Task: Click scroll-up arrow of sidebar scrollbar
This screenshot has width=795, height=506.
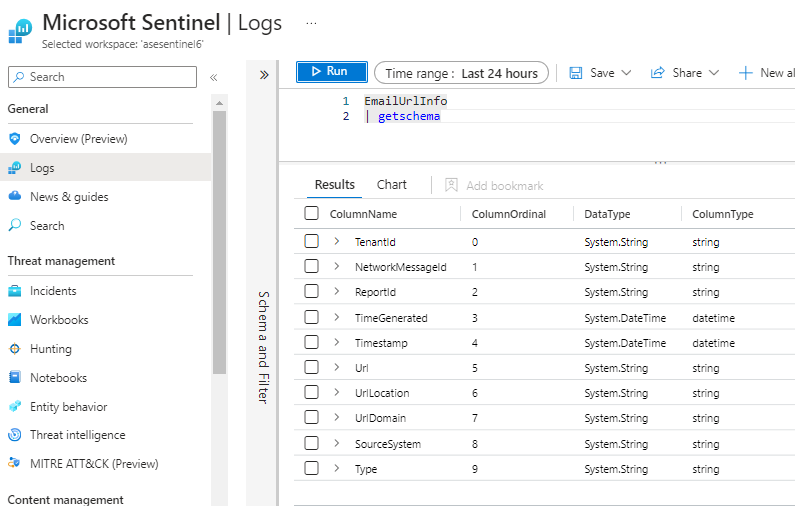Action: [x=219, y=103]
